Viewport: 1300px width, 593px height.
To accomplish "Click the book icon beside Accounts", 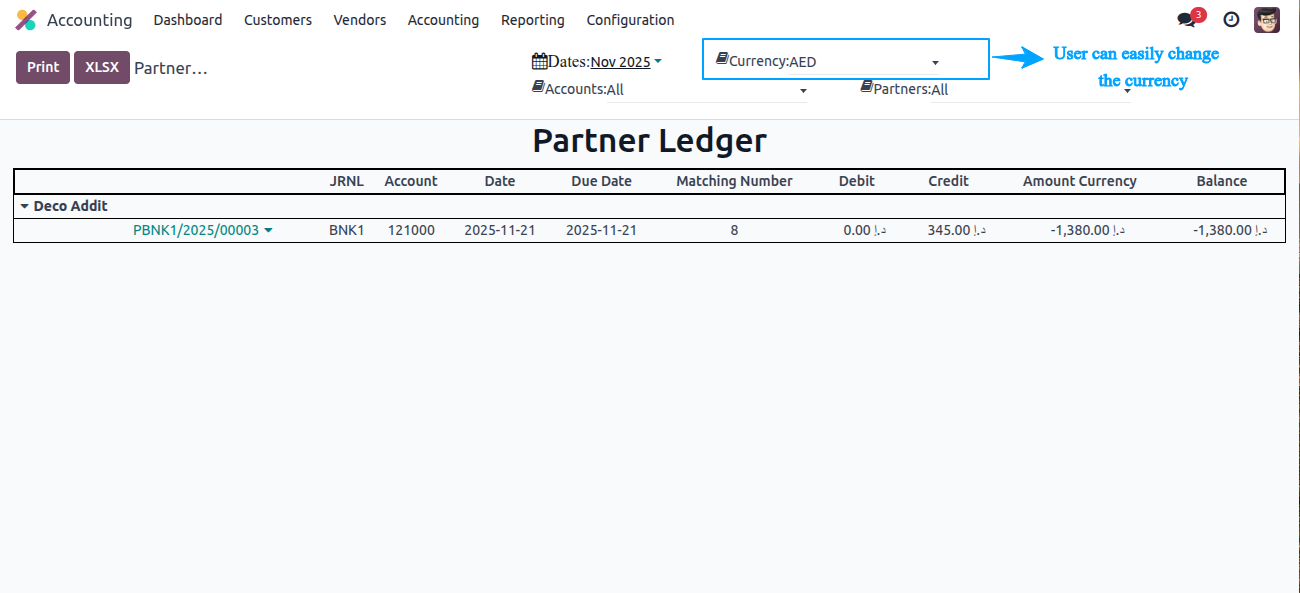I will click(538, 88).
